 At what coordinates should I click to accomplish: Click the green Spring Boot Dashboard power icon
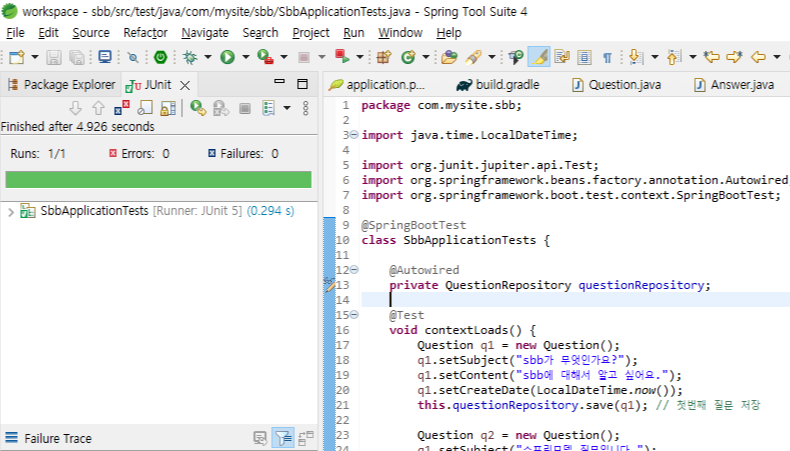pyautogui.click(x=160, y=57)
